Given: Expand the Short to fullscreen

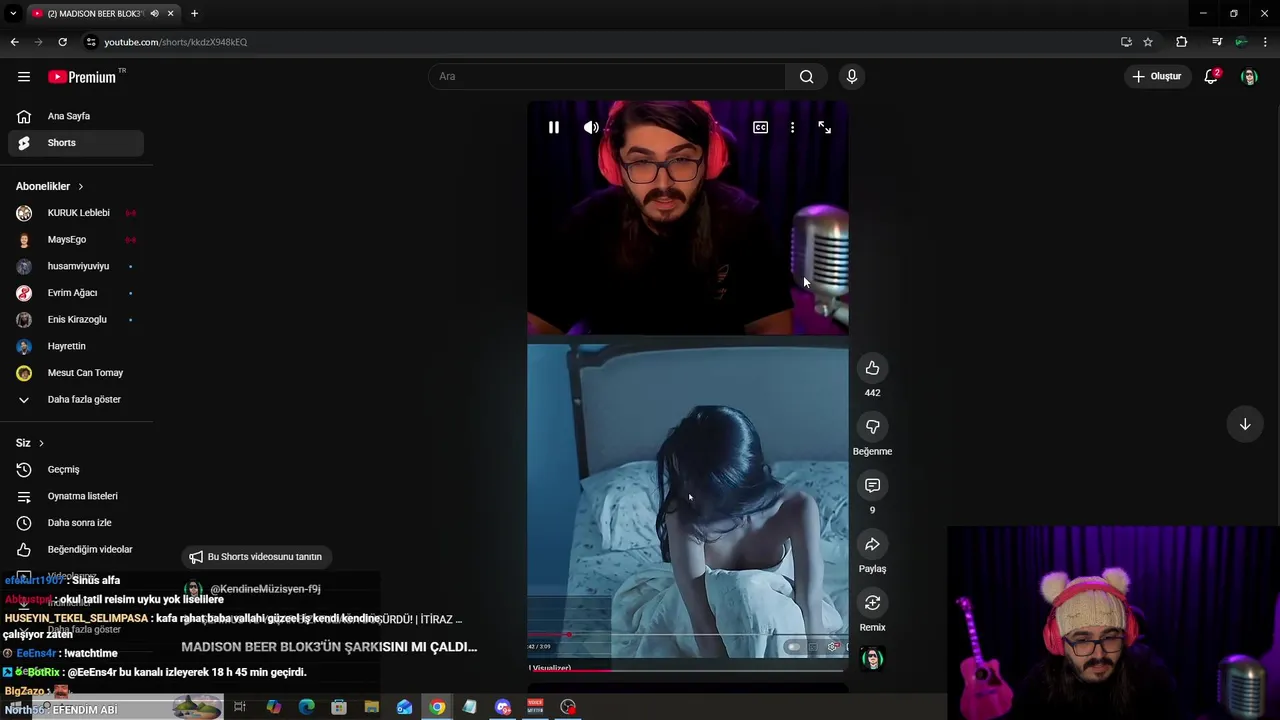Looking at the screenshot, I should point(824,127).
